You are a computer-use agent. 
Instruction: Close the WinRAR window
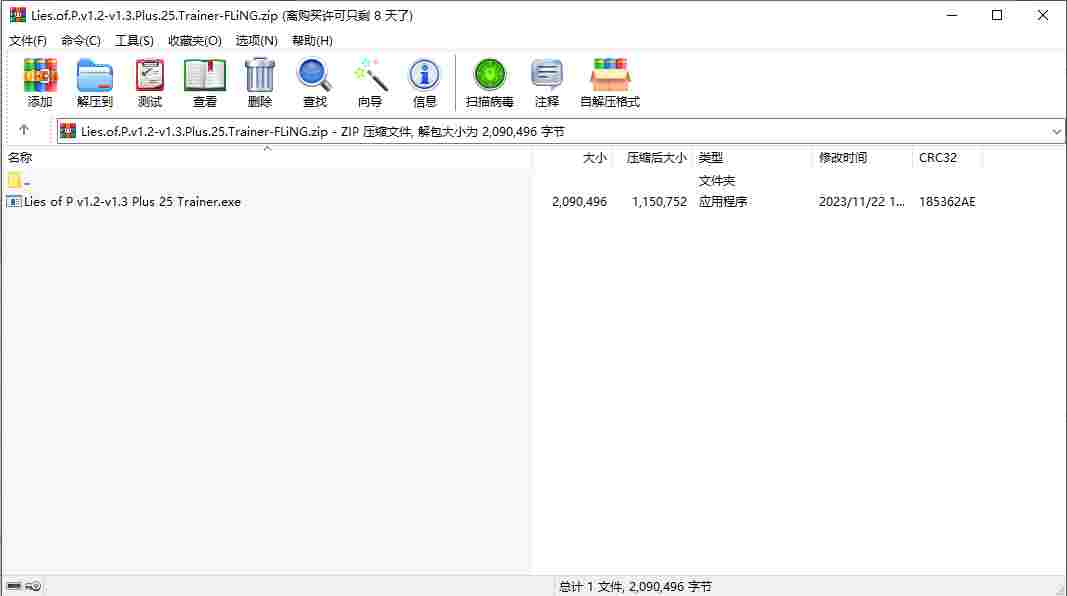1043,15
